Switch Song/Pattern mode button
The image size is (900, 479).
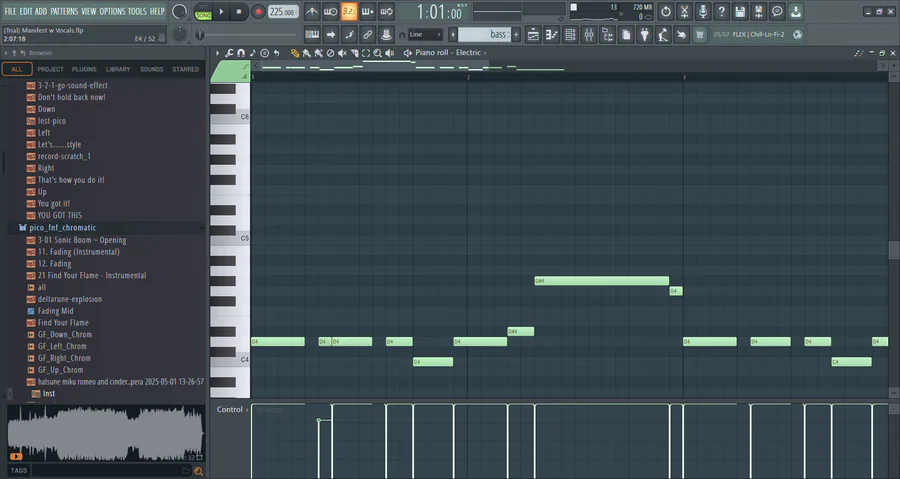coord(203,12)
